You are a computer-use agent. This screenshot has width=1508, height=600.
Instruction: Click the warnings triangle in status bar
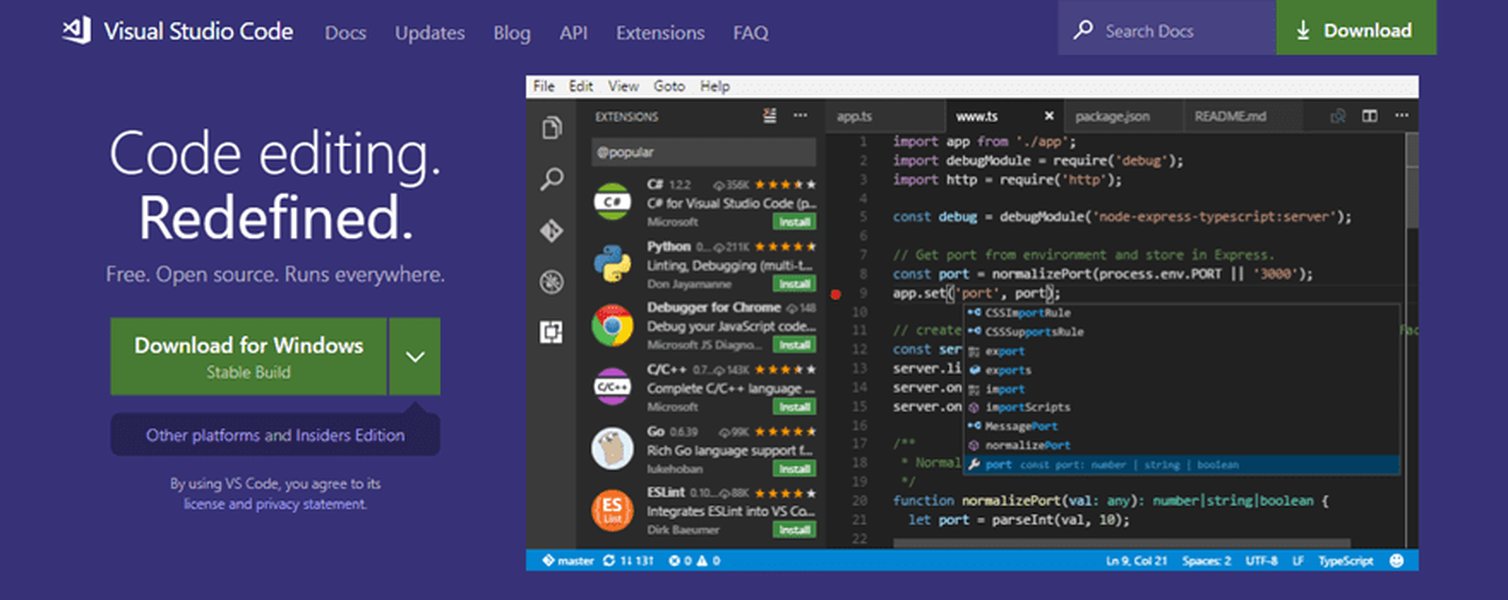702,561
